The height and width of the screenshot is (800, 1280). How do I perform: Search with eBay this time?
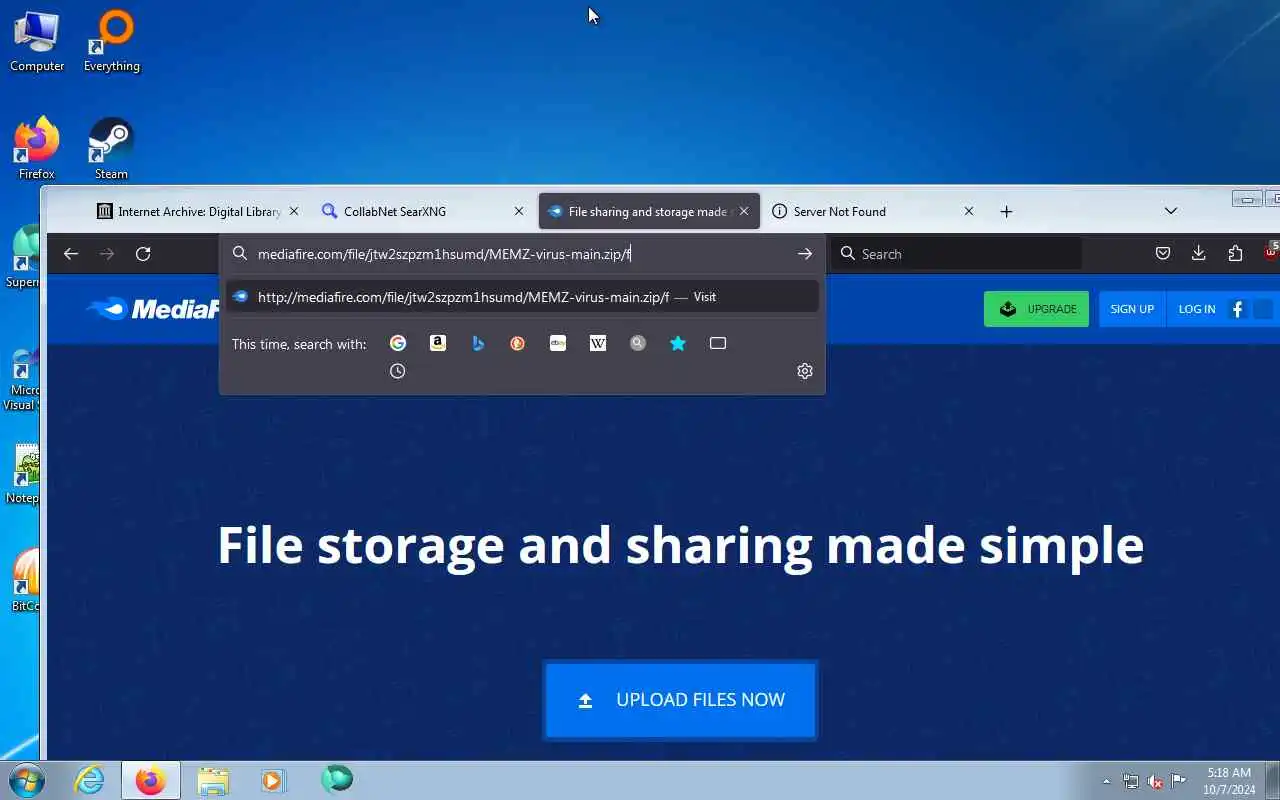[x=558, y=343]
